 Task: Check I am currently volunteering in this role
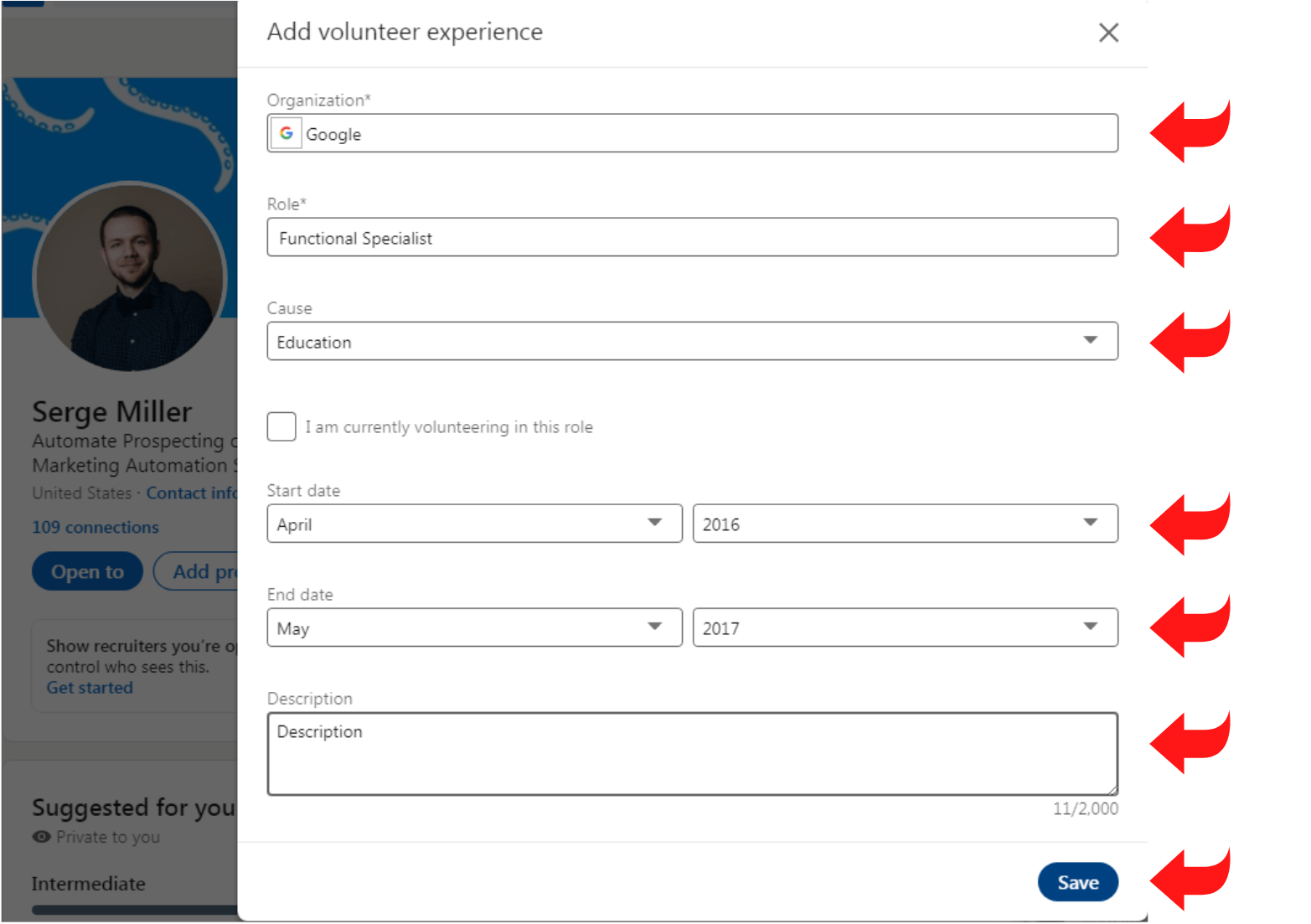(x=281, y=426)
